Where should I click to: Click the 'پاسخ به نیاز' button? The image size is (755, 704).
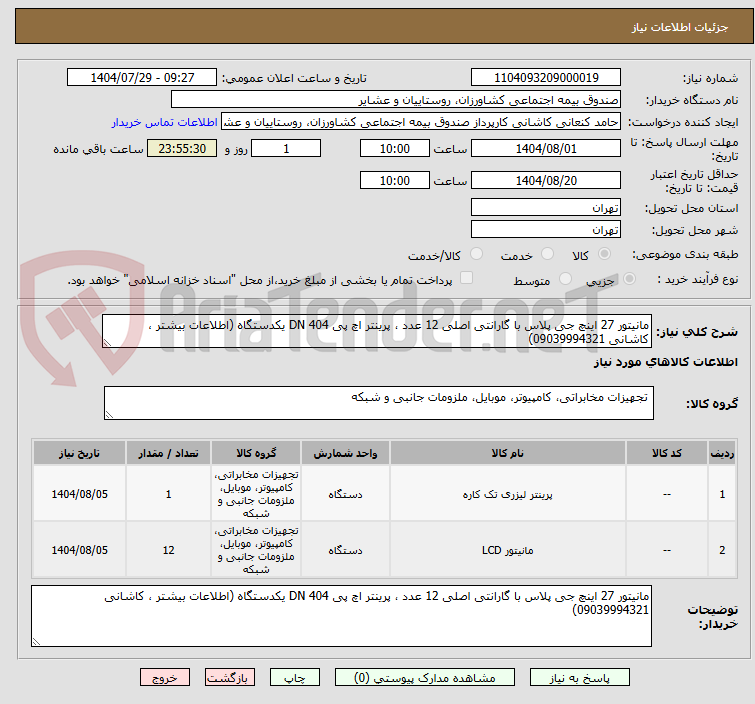597,677
